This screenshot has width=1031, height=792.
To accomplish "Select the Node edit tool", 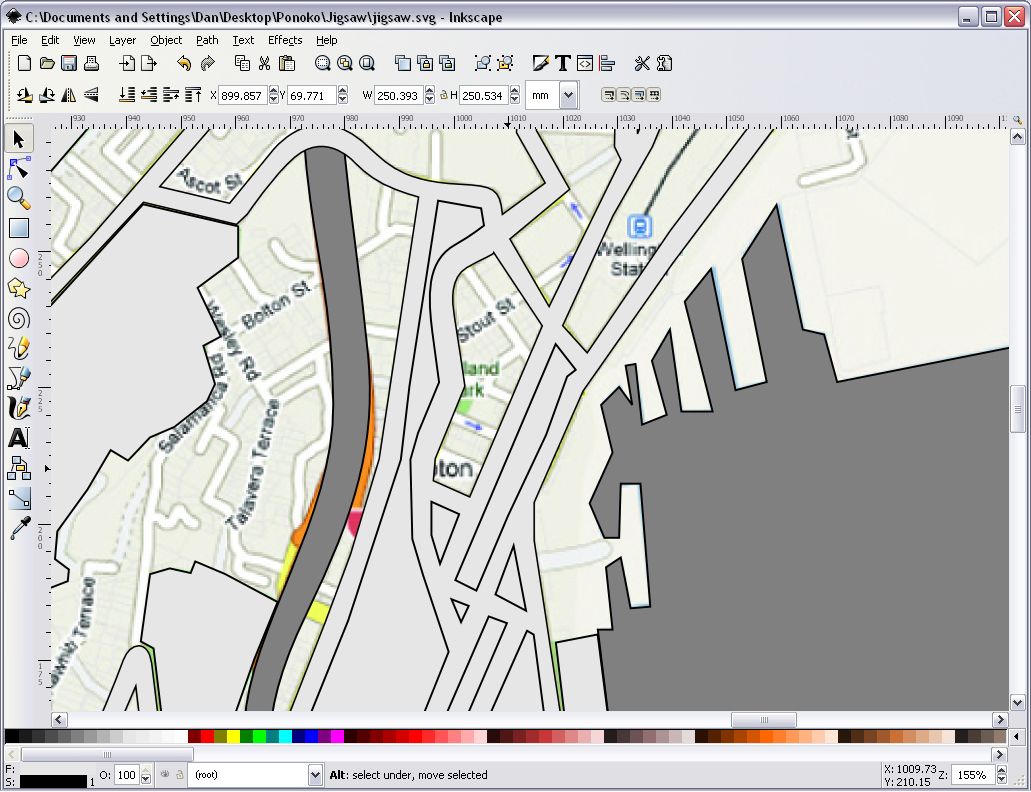I will [x=19, y=169].
